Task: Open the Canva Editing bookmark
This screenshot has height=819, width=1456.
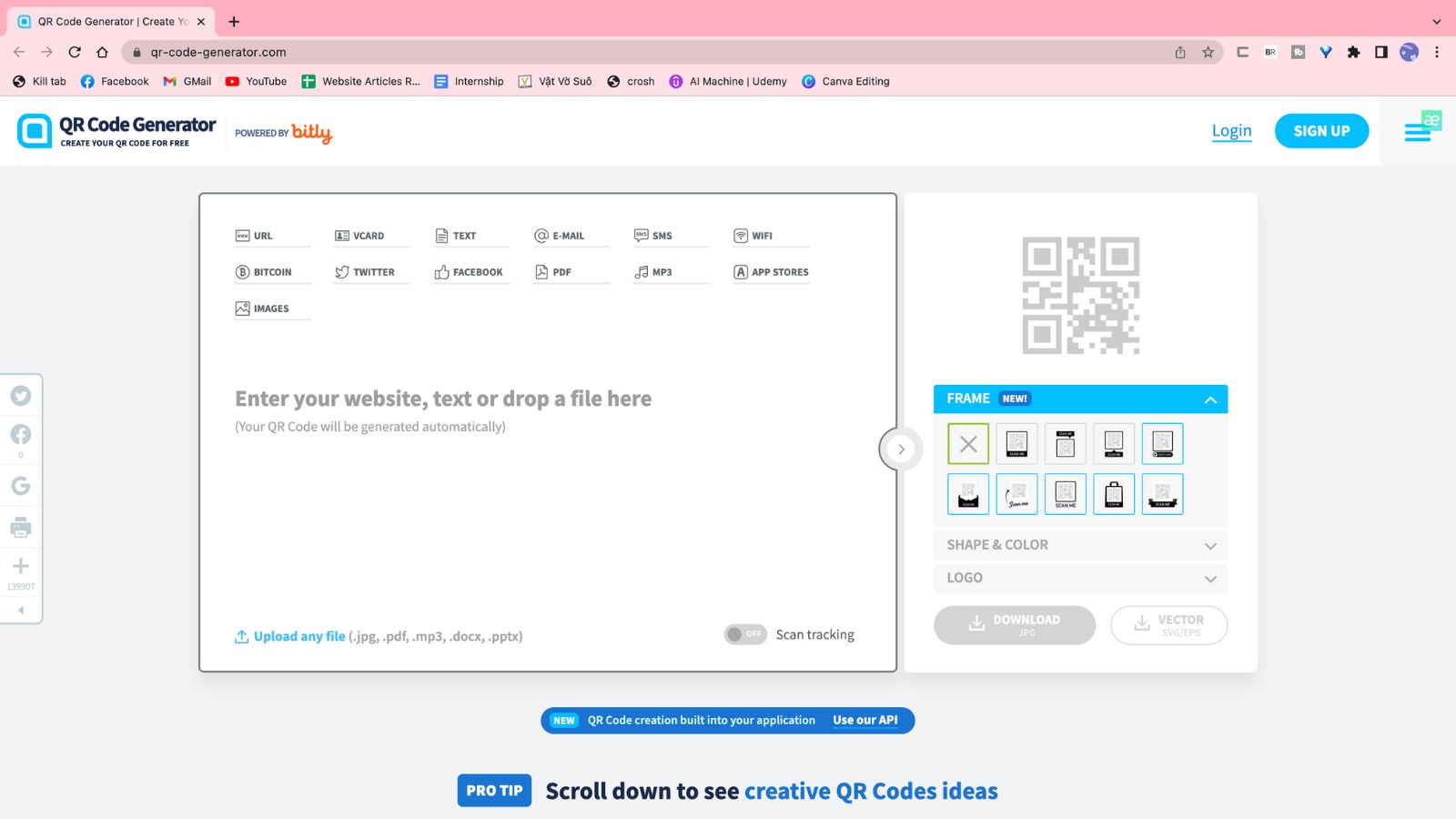Action: (845, 81)
